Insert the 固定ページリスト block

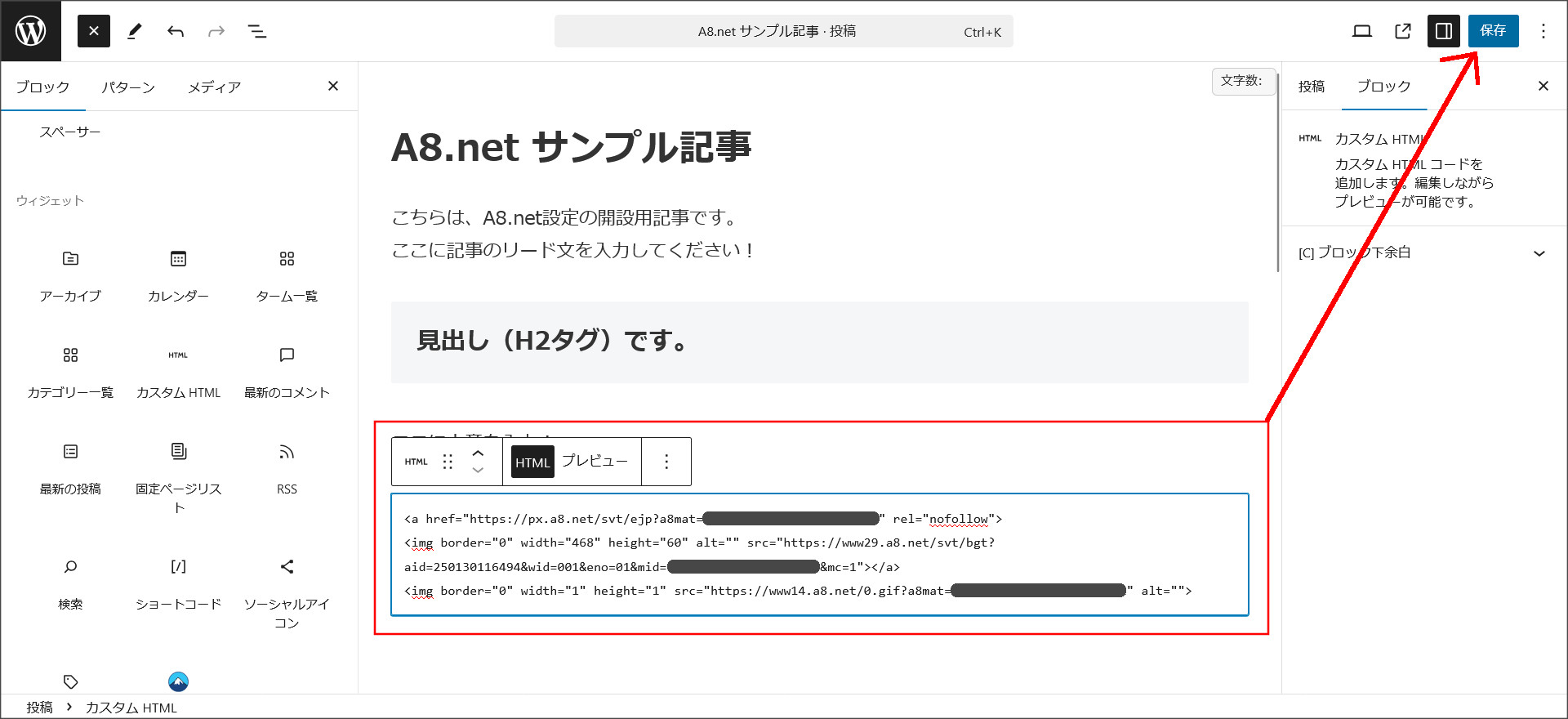(x=178, y=478)
